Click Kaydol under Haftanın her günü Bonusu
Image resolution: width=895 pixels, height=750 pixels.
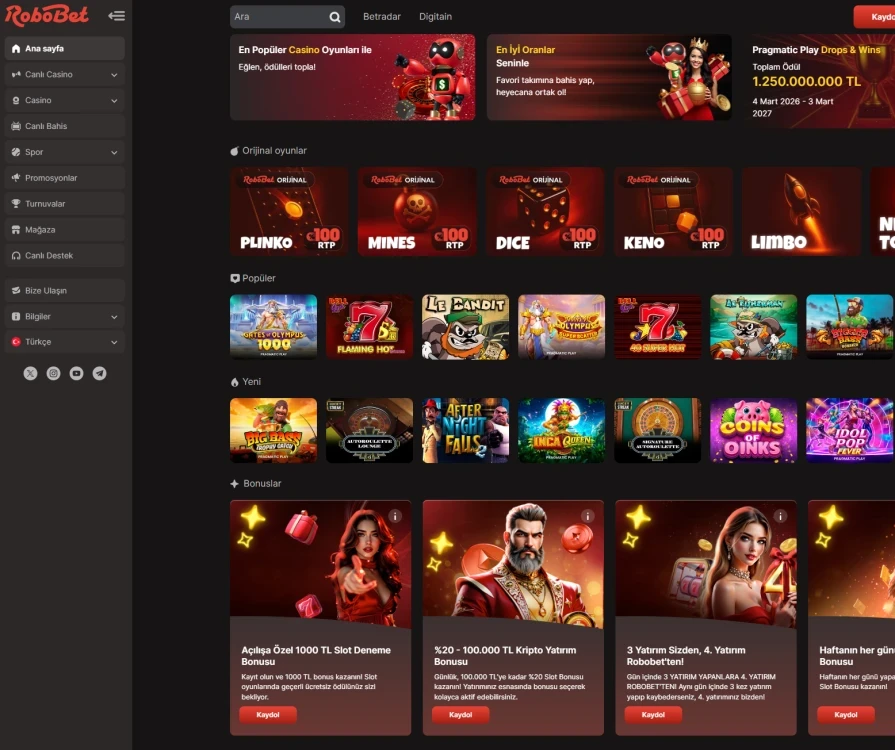tap(846, 715)
